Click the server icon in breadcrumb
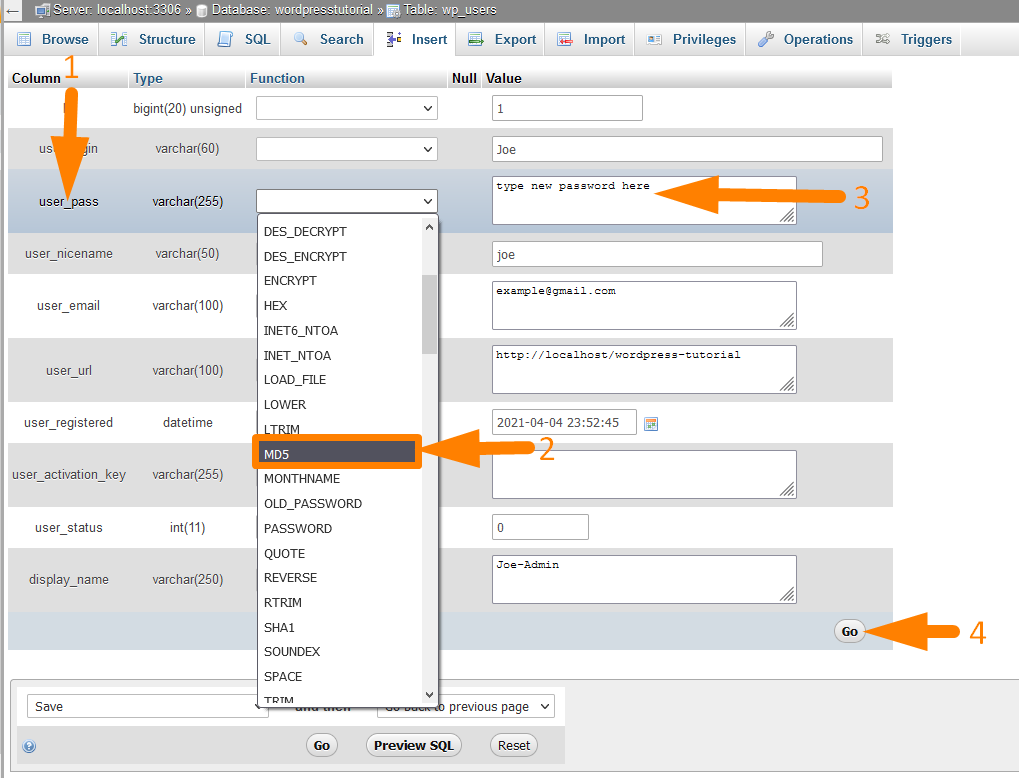Viewport: 1019px width, 778px height. point(42,10)
